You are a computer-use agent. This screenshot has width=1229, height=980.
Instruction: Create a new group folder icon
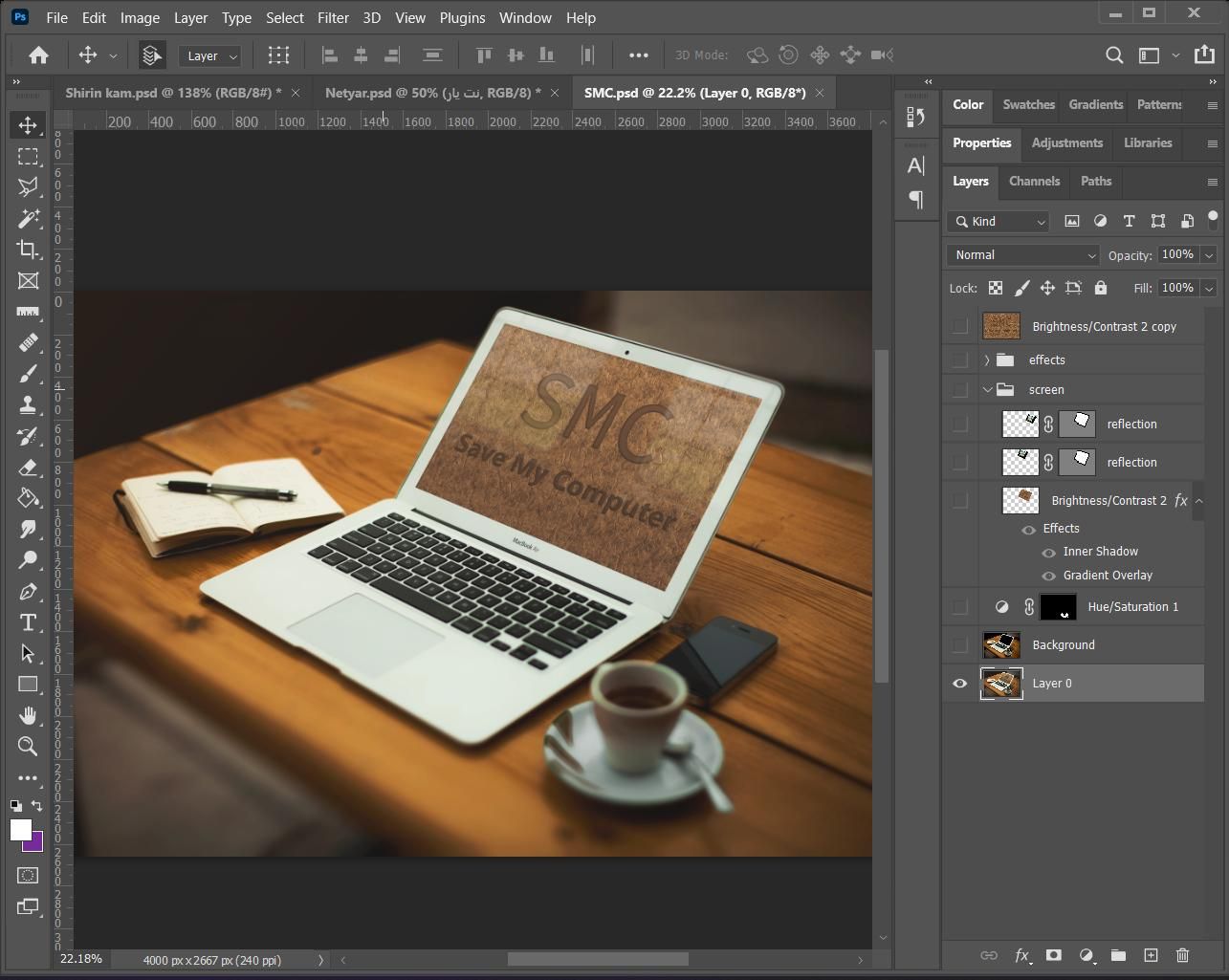click(x=1118, y=955)
